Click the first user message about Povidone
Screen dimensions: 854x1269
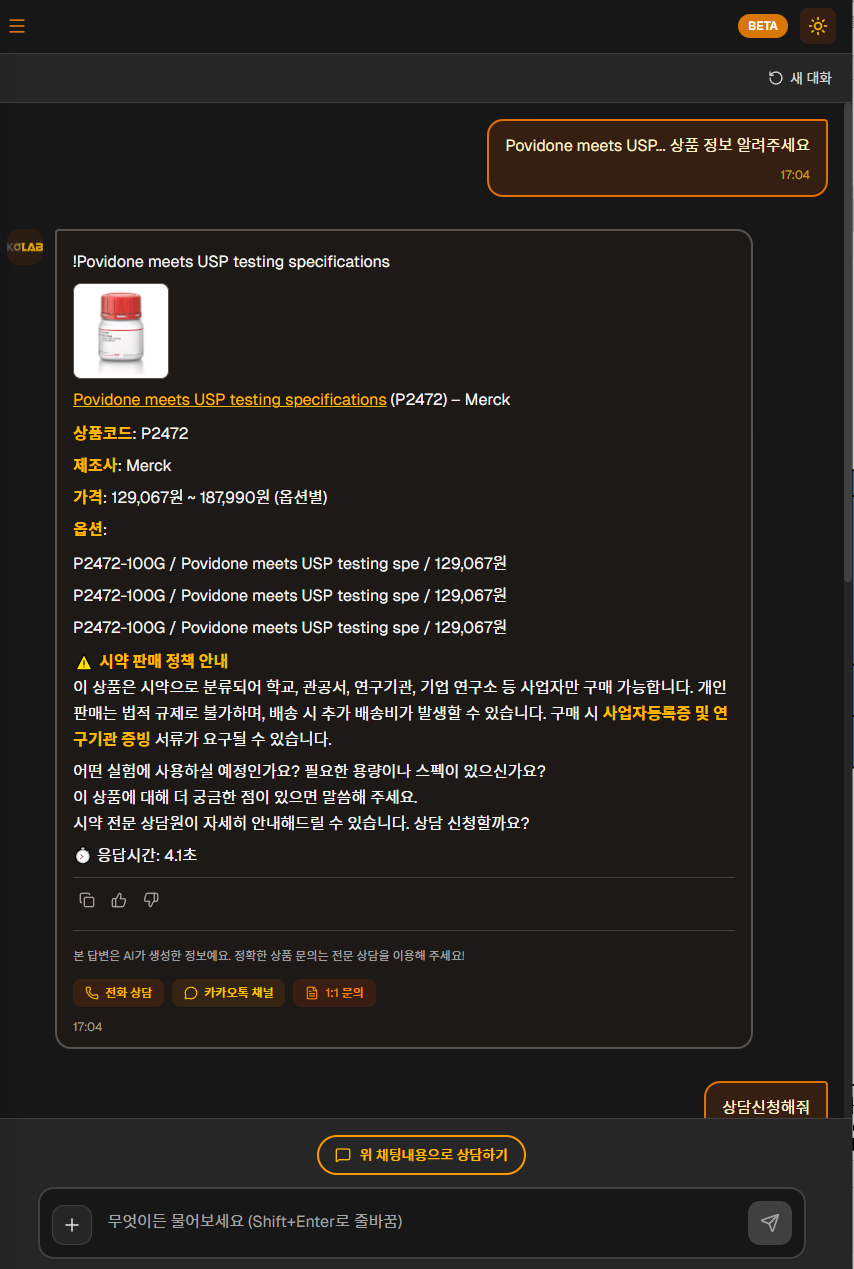657,158
